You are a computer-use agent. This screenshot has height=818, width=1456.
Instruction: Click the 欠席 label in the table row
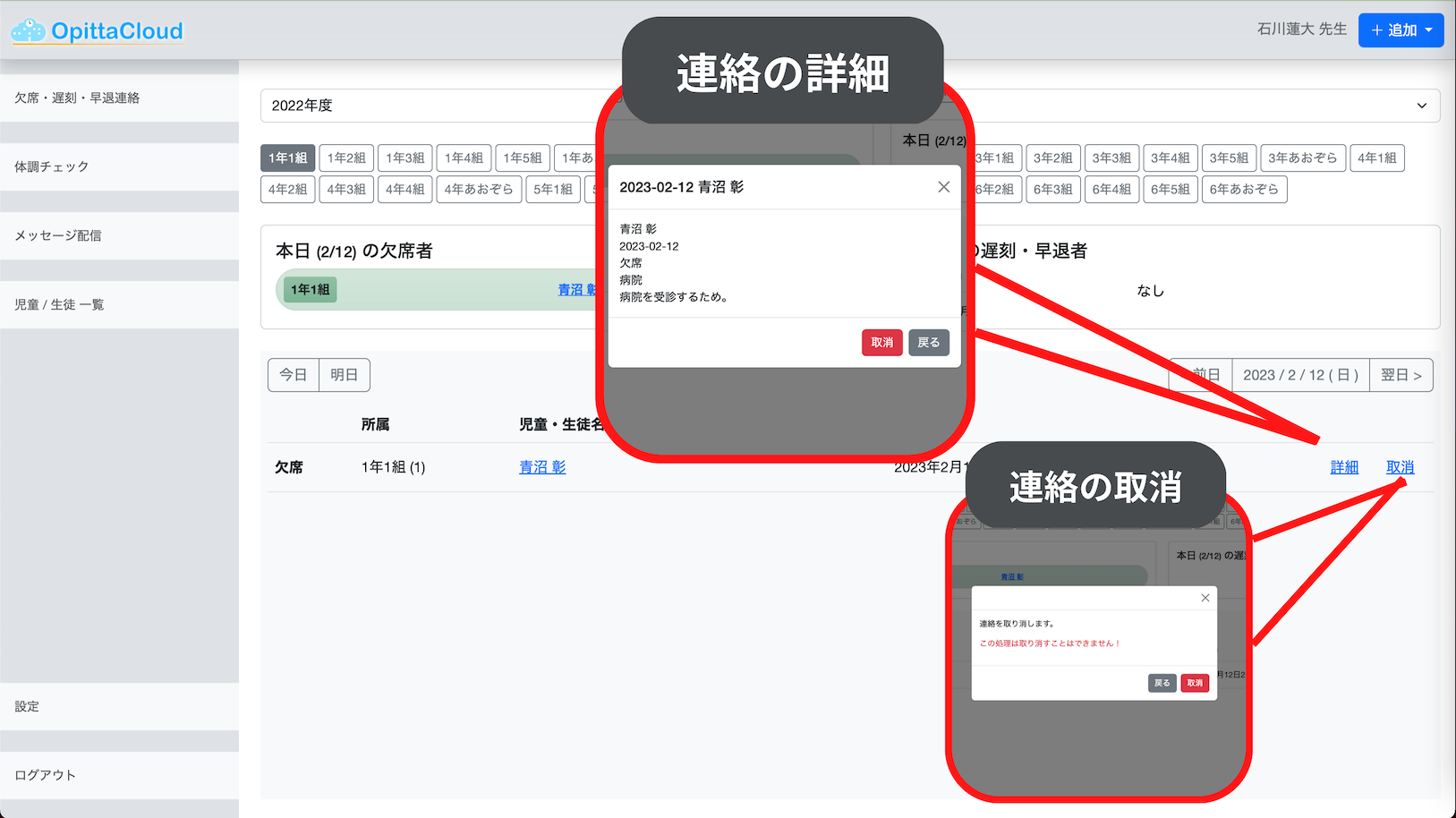[289, 467]
